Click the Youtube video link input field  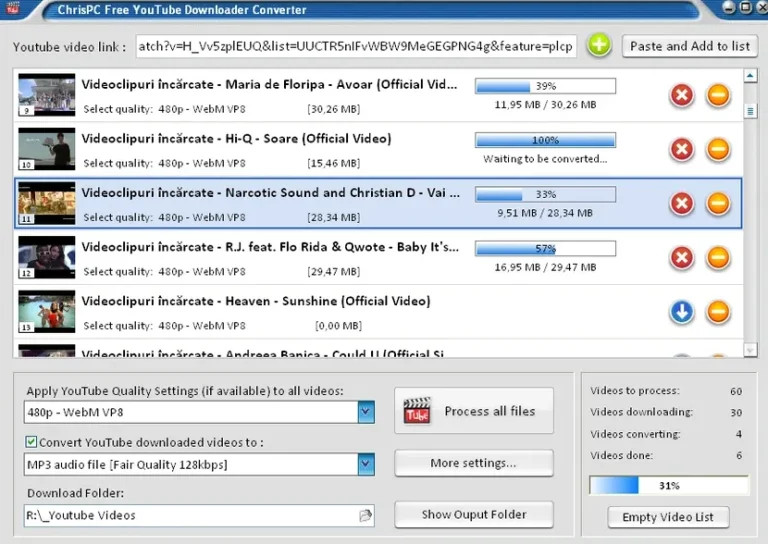tap(356, 46)
